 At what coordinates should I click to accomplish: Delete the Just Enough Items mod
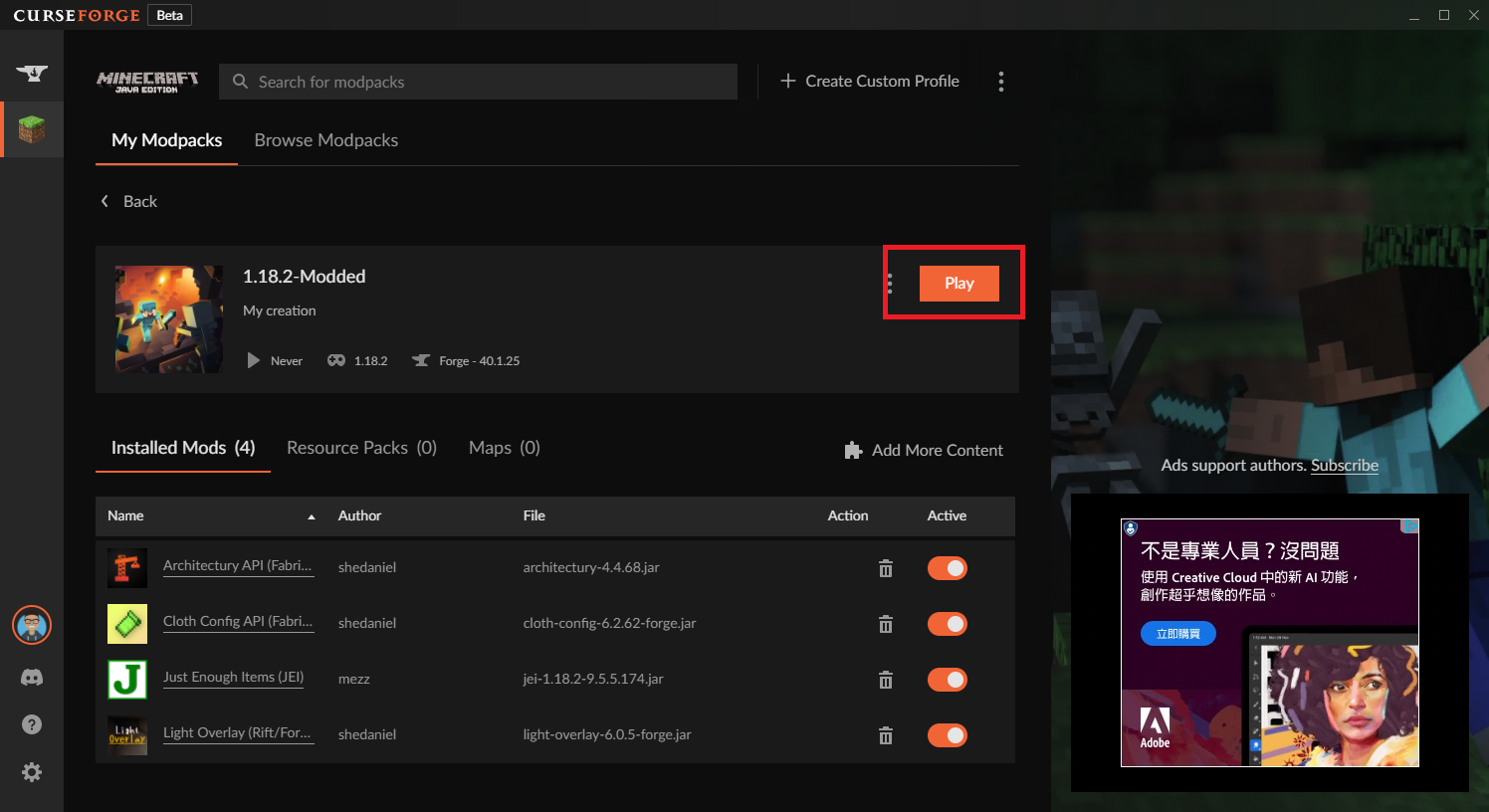point(886,680)
